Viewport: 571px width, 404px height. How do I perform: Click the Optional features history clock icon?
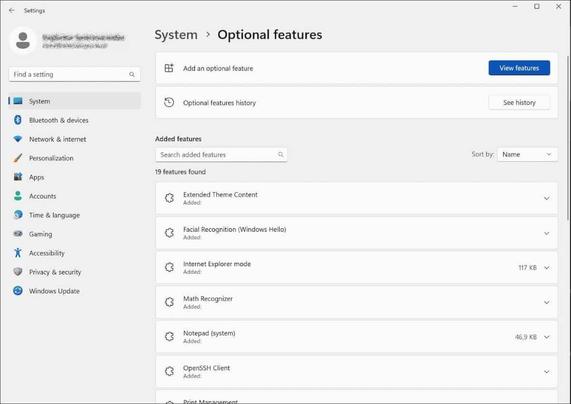pos(169,102)
